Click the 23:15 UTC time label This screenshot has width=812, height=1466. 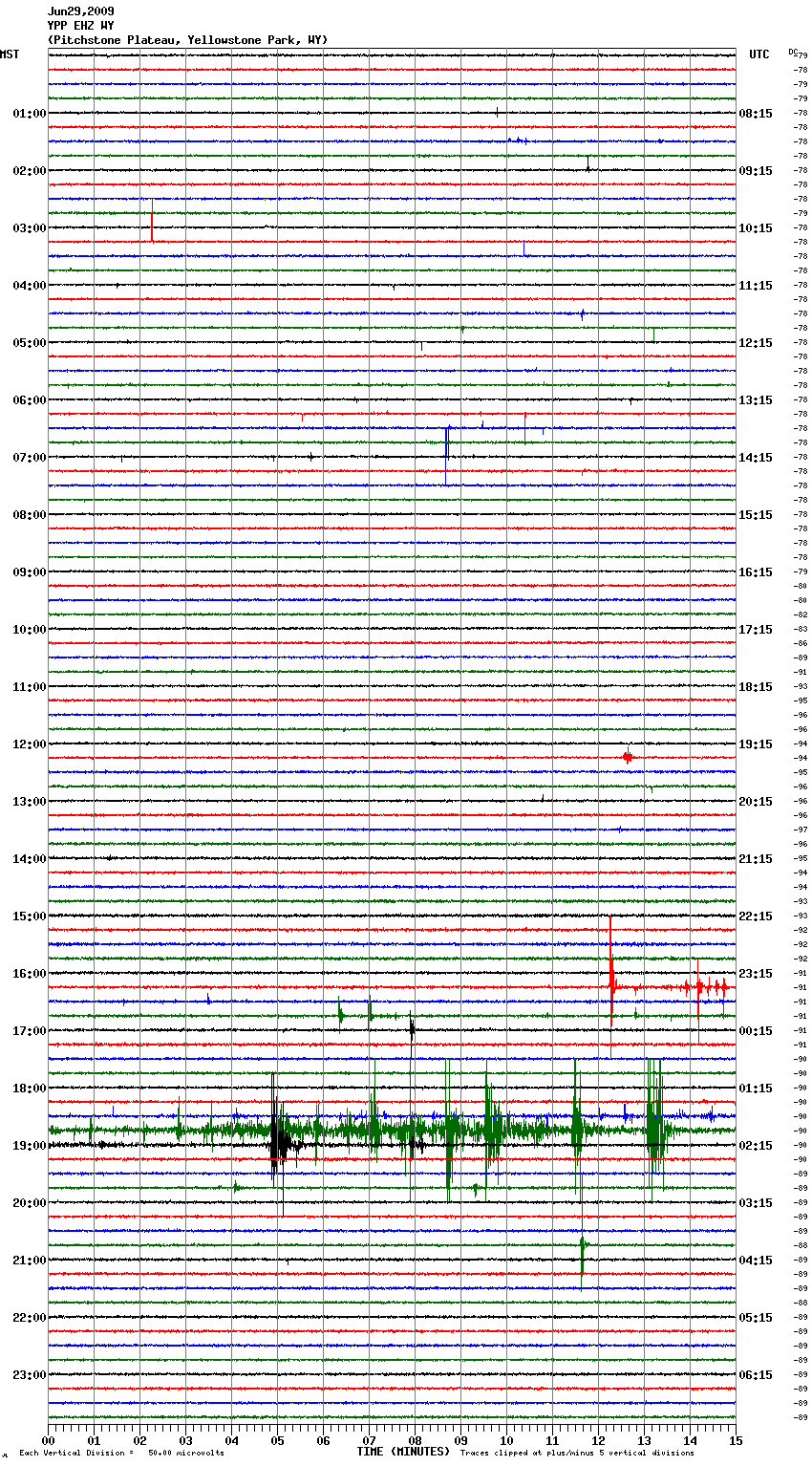click(756, 974)
